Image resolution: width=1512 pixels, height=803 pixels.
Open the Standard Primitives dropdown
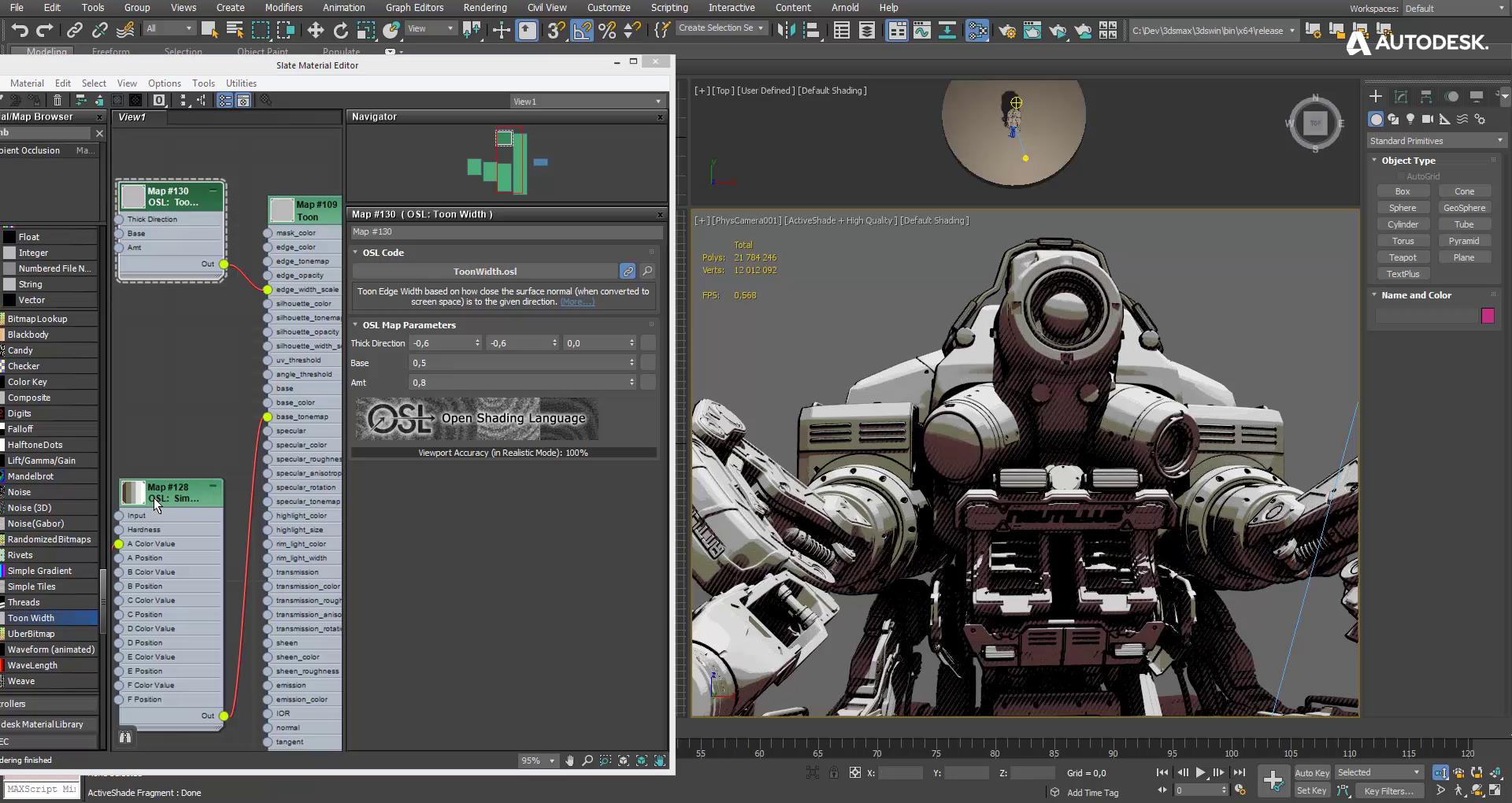coord(1436,141)
